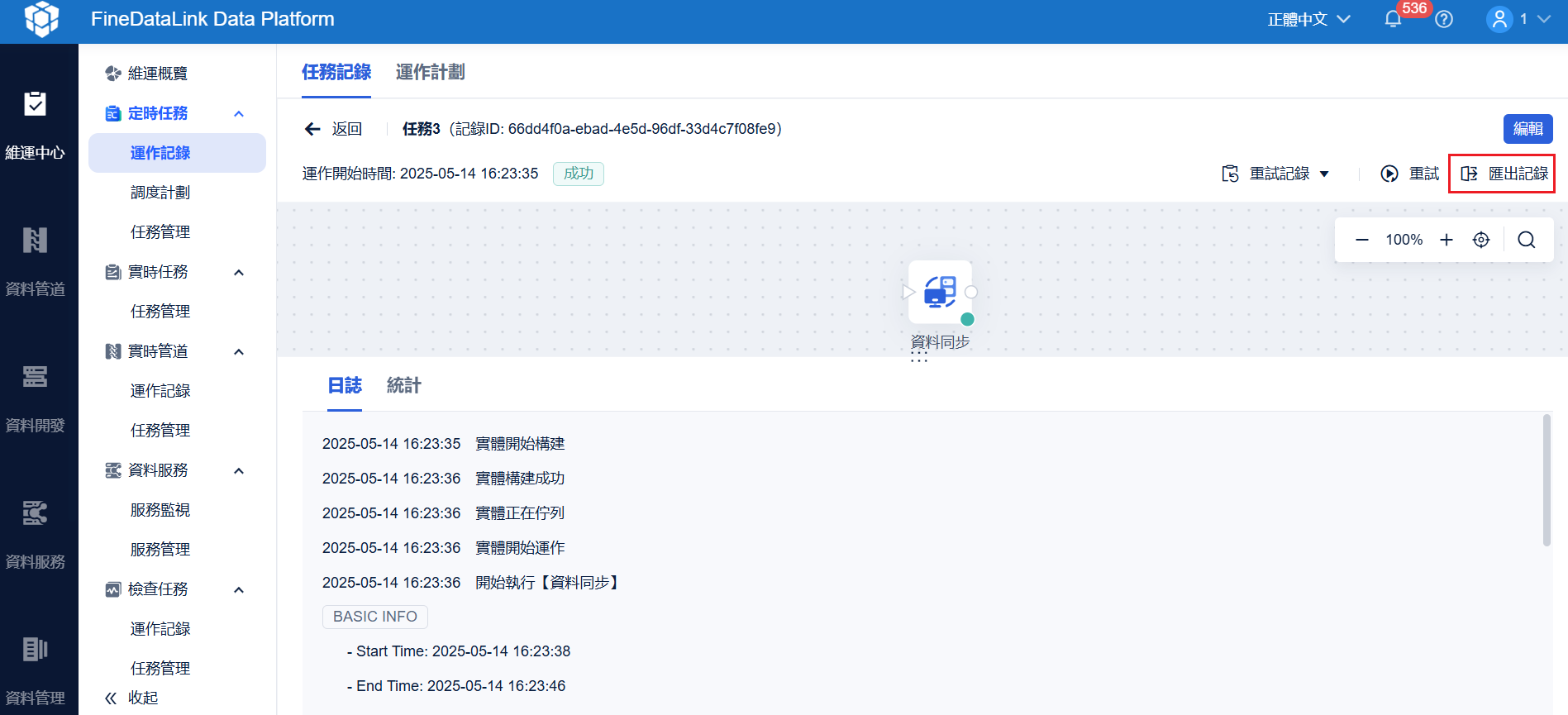Switch to the 運作計劃 tab

tap(430, 72)
